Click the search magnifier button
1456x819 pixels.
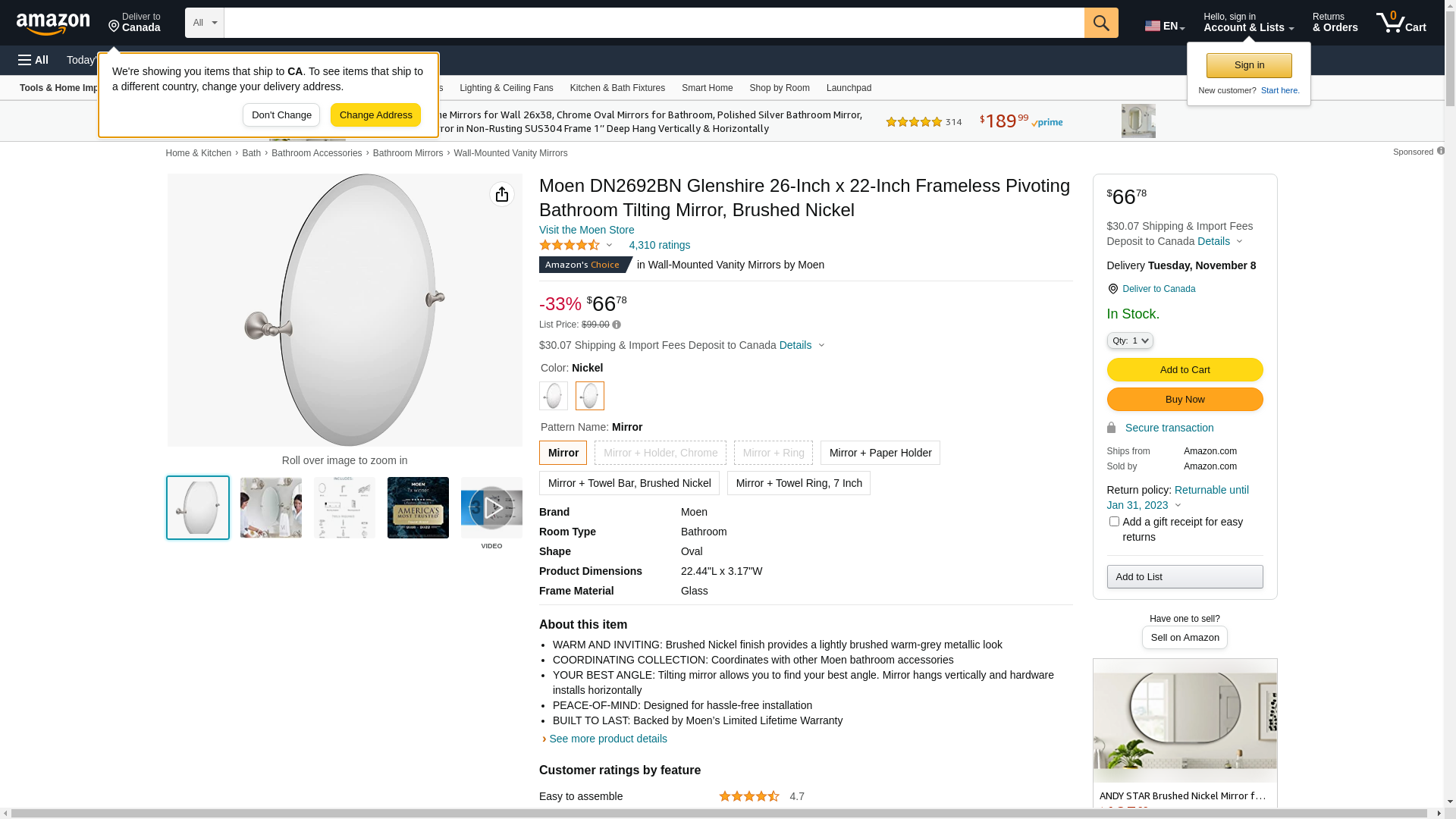click(1101, 23)
